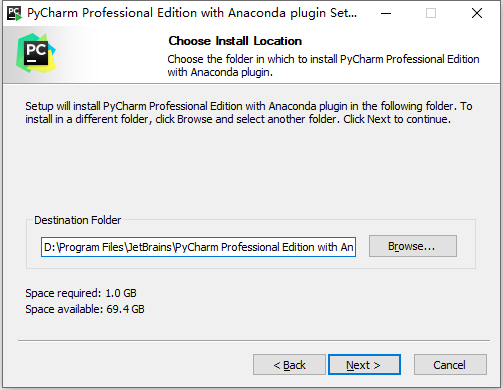This screenshot has height=390, width=503.
Task: Cancel the PyCharm installation
Action: click(450, 365)
